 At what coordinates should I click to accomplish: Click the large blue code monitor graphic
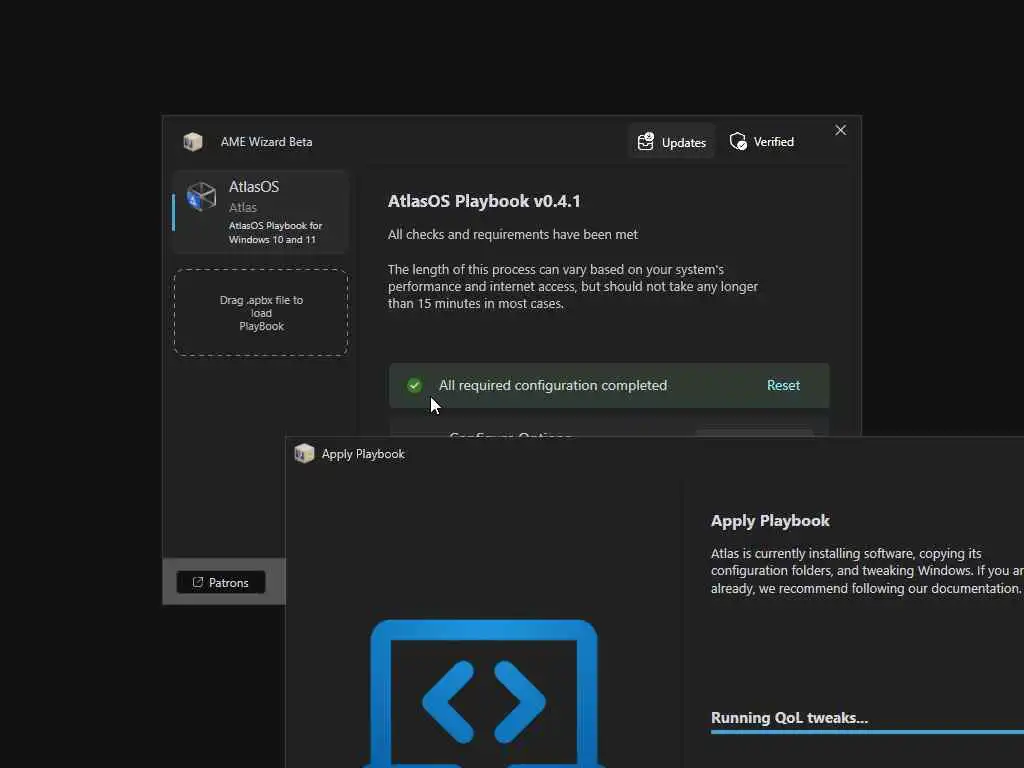(484, 694)
